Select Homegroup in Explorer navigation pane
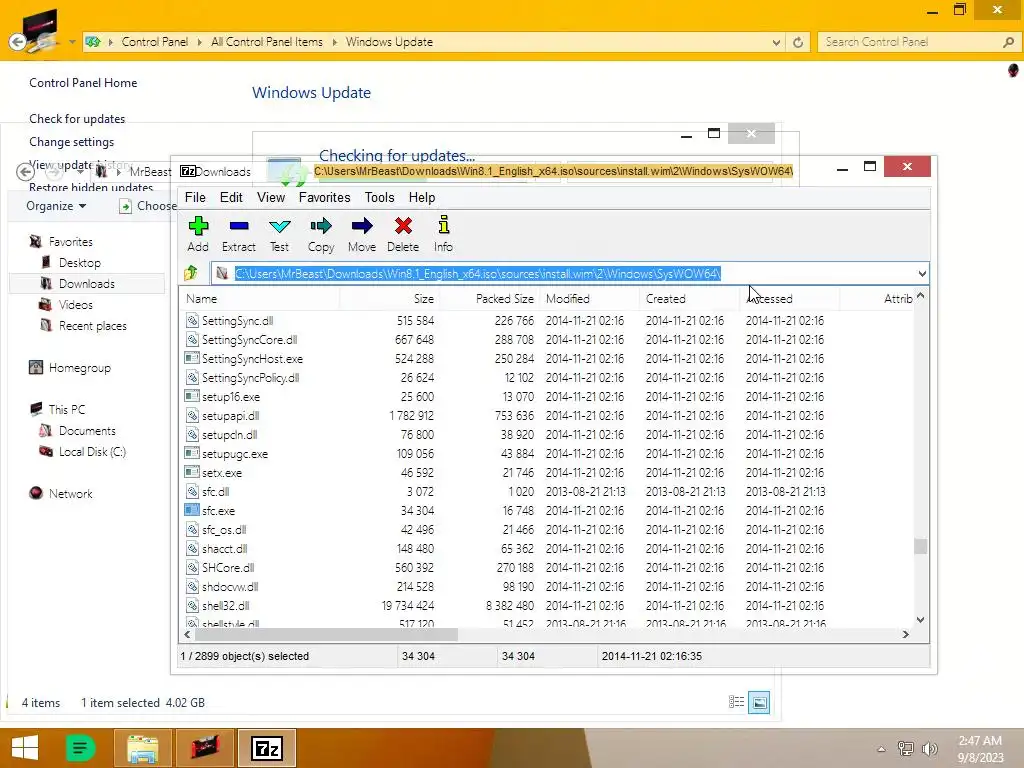Screen dimensions: 1024x768 point(80,368)
